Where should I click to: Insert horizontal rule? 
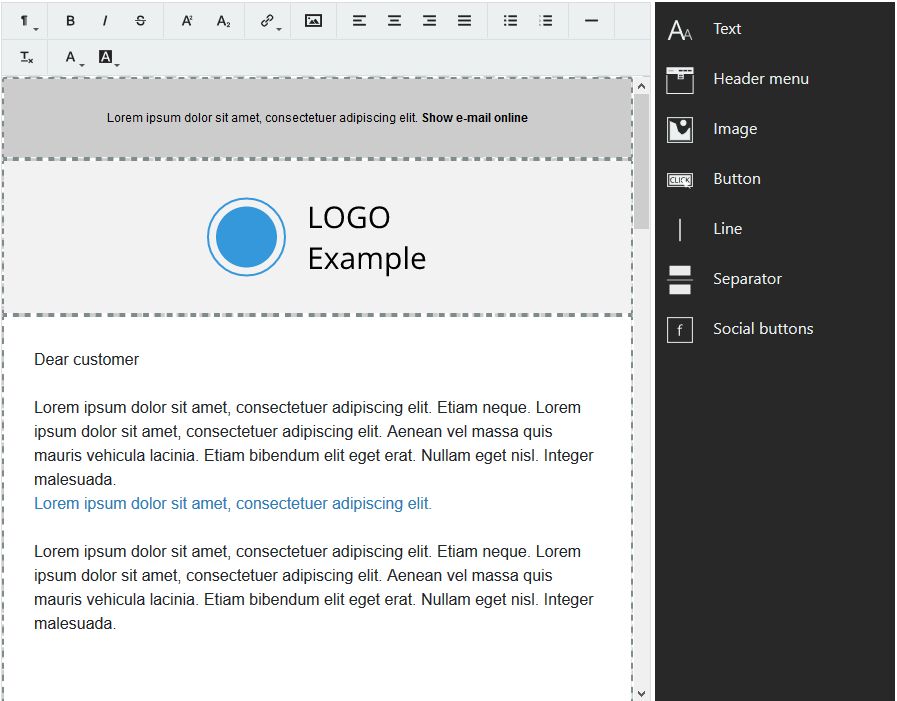(592, 21)
